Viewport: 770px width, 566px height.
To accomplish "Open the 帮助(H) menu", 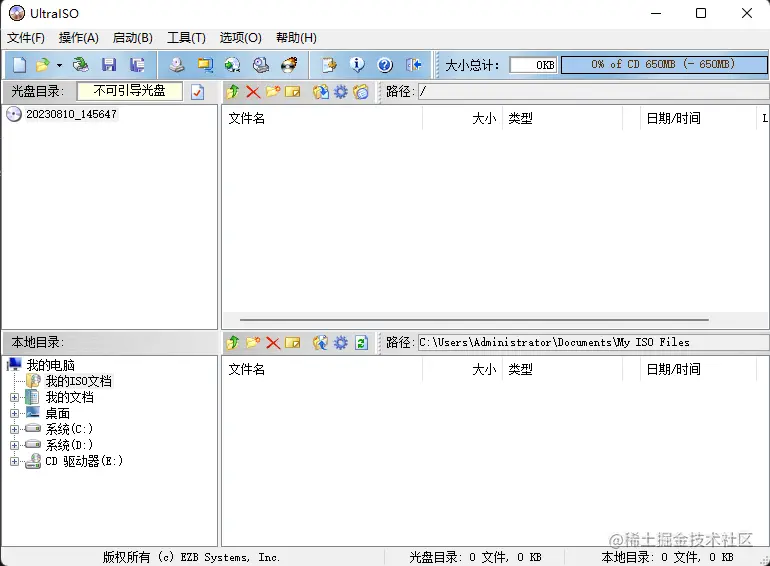I will (x=296, y=38).
